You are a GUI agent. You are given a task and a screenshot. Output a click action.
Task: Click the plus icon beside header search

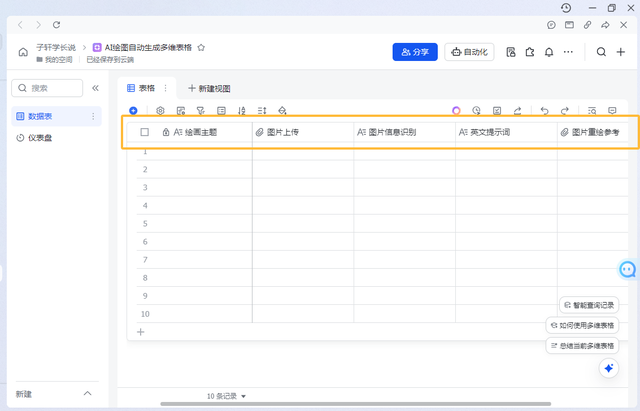(620, 52)
